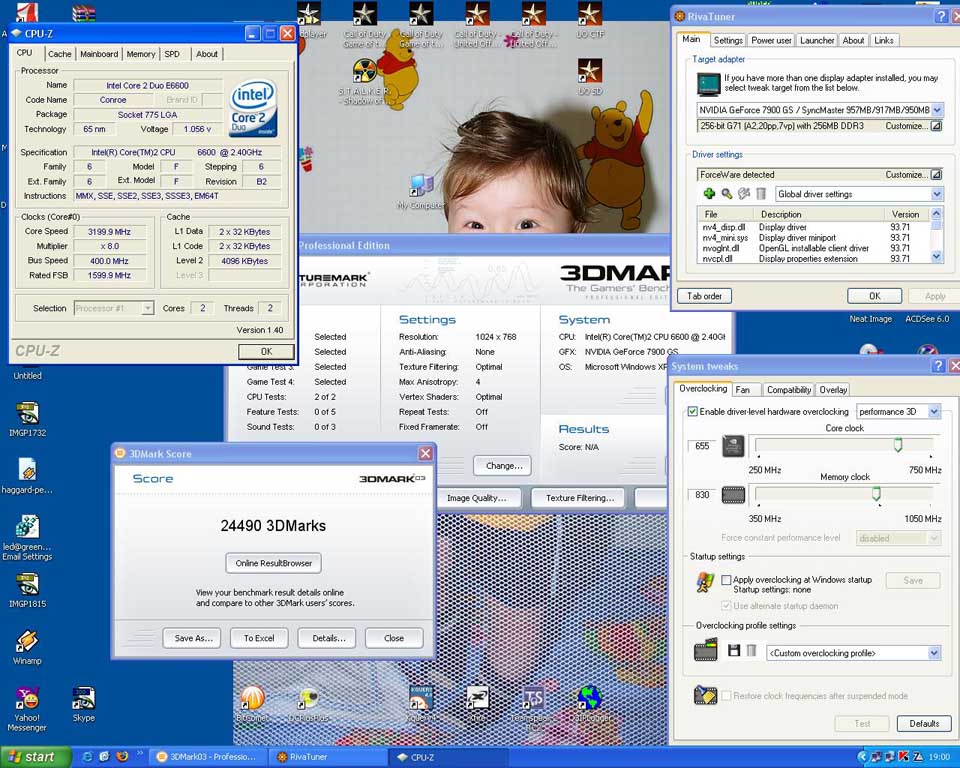Click the Core clock slider handle
This screenshot has height=768, width=960.
(x=898, y=445)
